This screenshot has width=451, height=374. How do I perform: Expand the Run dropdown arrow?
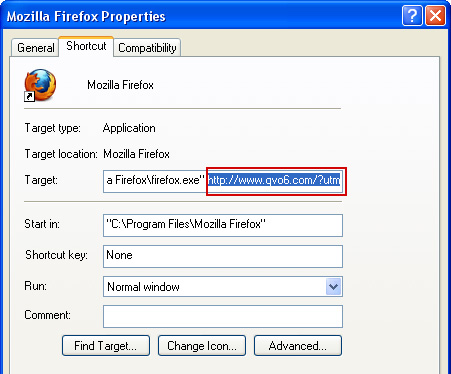pos(333,287)
